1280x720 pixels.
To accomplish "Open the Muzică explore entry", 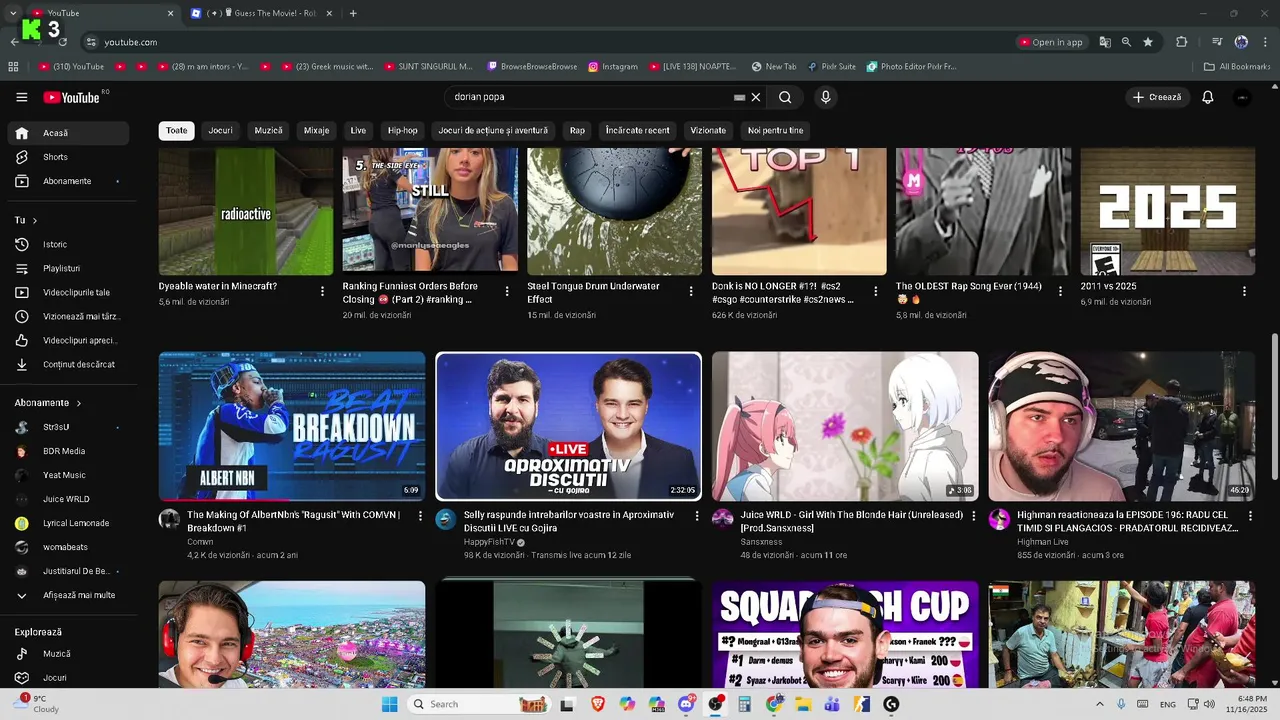I will [x=69, y=653].
